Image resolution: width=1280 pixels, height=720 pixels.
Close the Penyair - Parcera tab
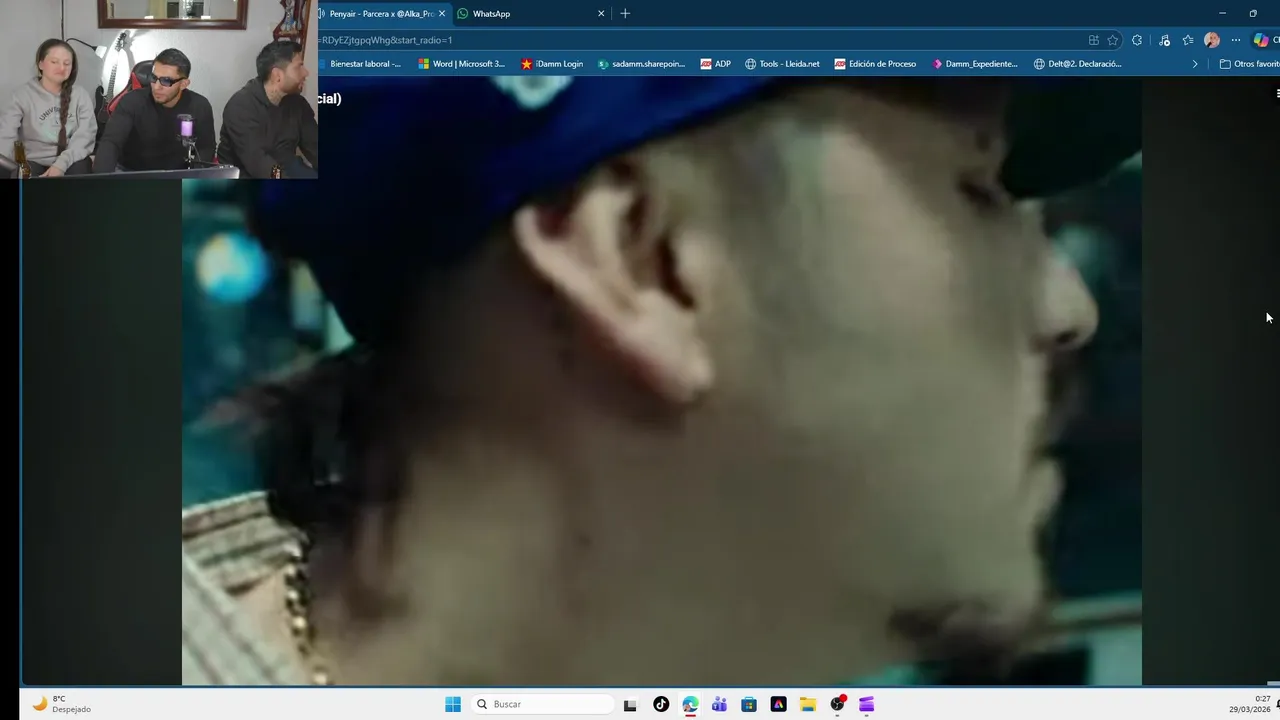[442, 14]
